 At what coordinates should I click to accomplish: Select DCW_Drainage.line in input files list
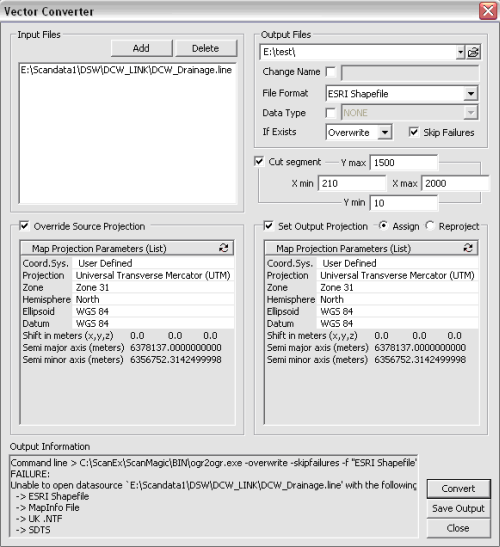click(x=126, y=70)
